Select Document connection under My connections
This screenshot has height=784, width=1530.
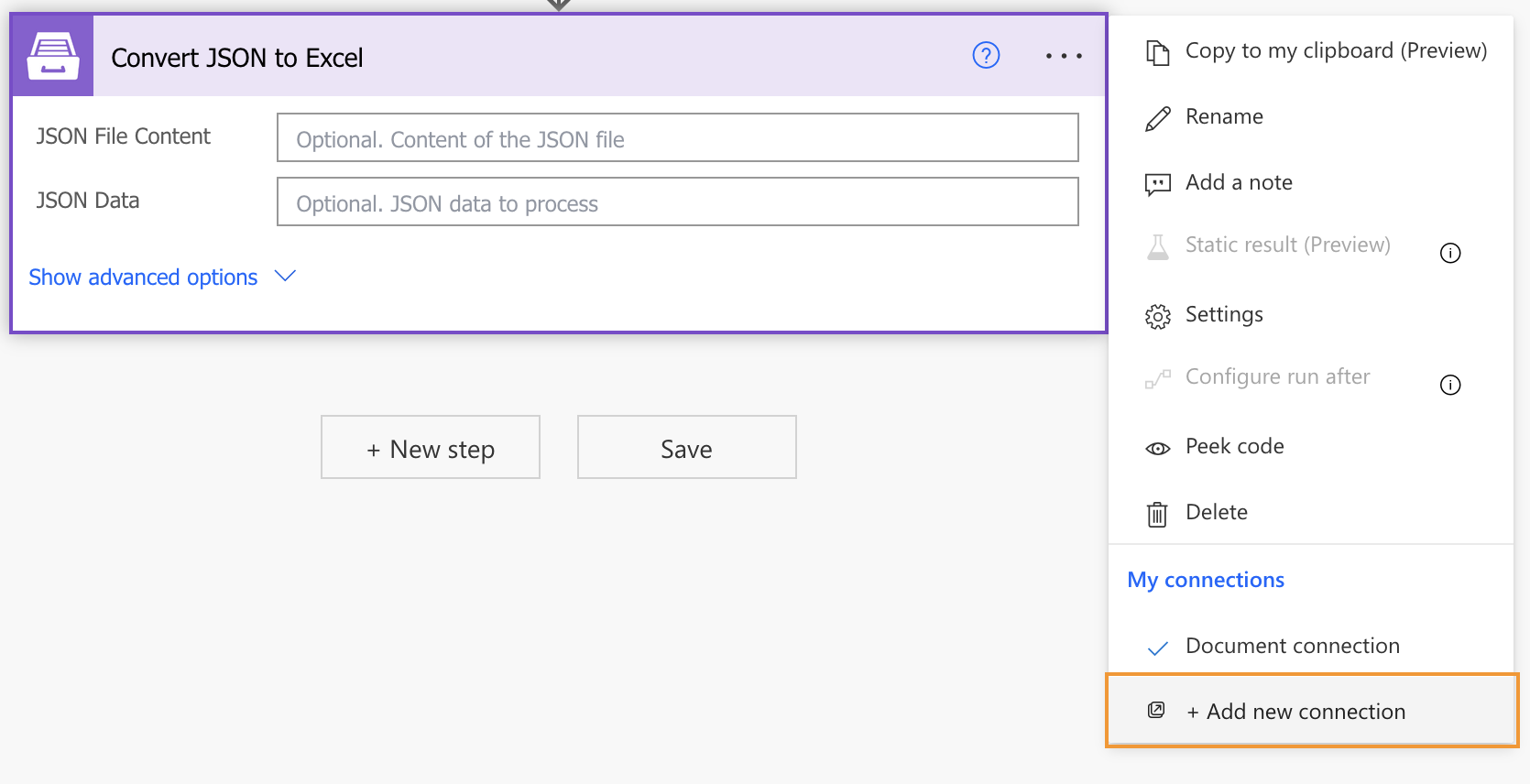coord(1292,646)
